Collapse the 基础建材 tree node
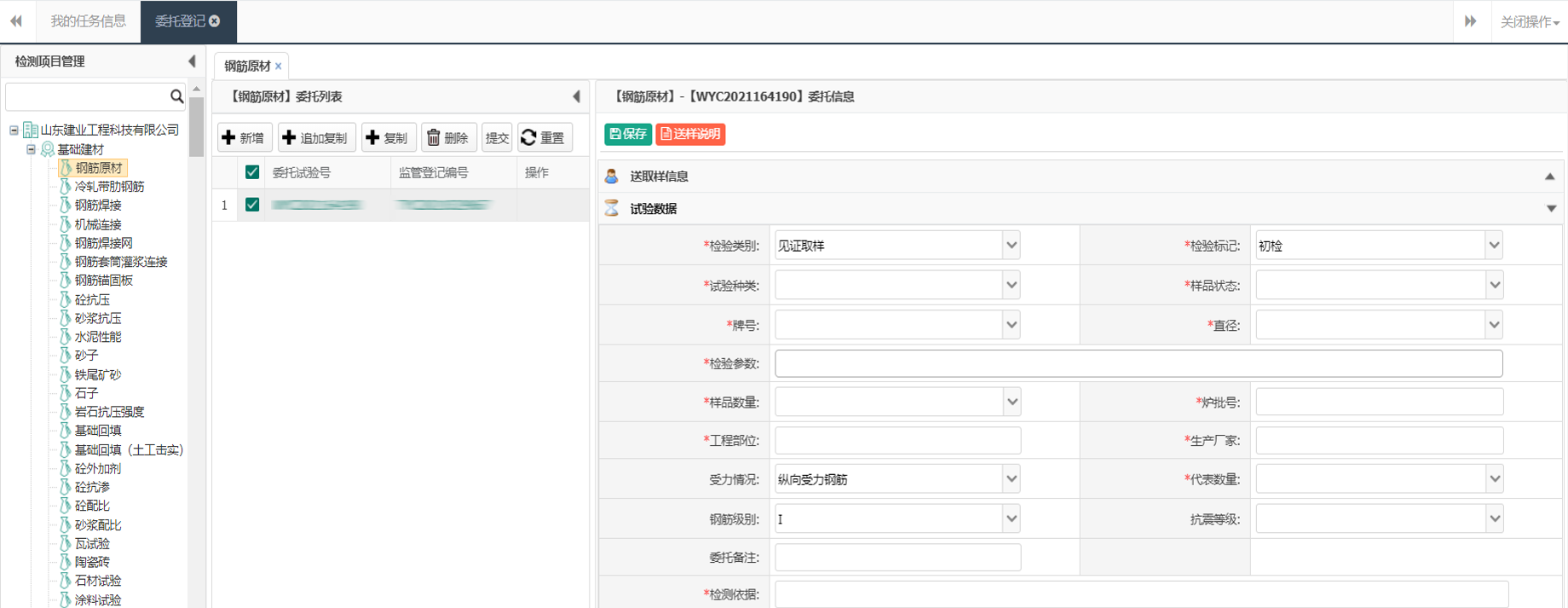Screen dimensions: 1568x608 [x=31, y=149]
